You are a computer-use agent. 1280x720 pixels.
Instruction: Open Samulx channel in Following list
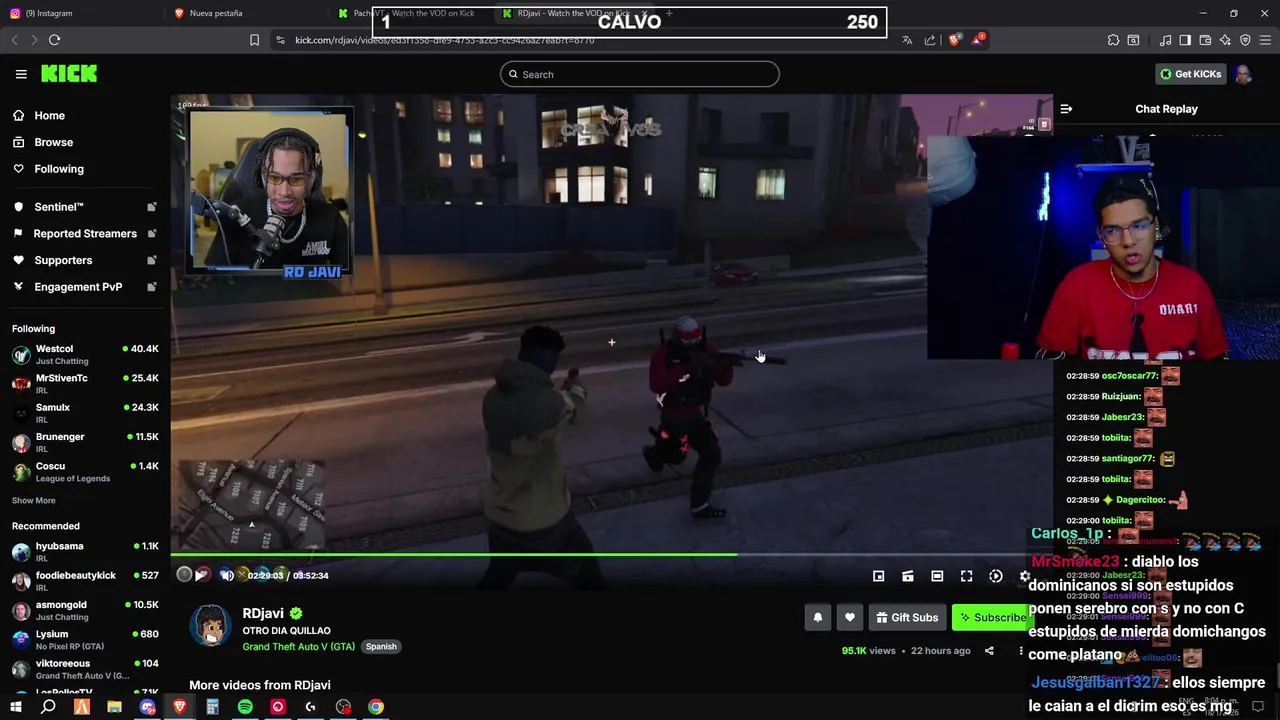pos(85,413)
